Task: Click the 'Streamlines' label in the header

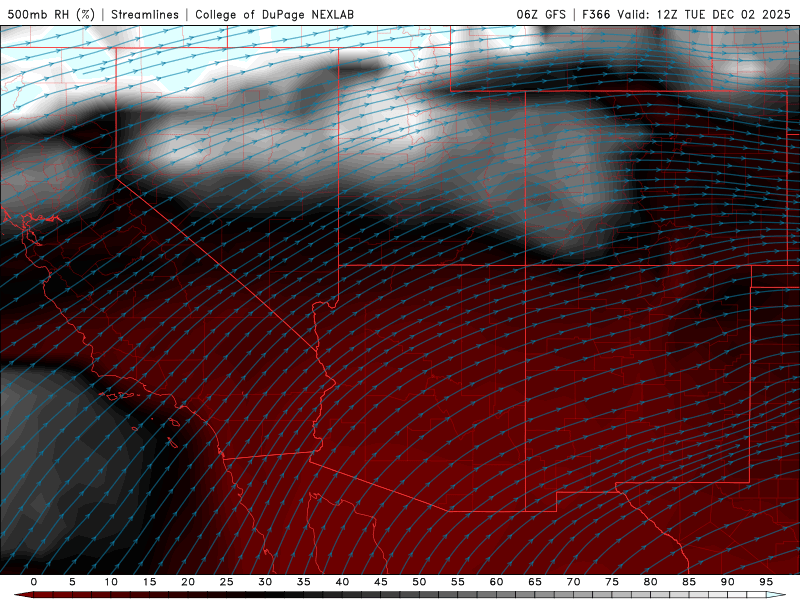Action: [145, 14]
